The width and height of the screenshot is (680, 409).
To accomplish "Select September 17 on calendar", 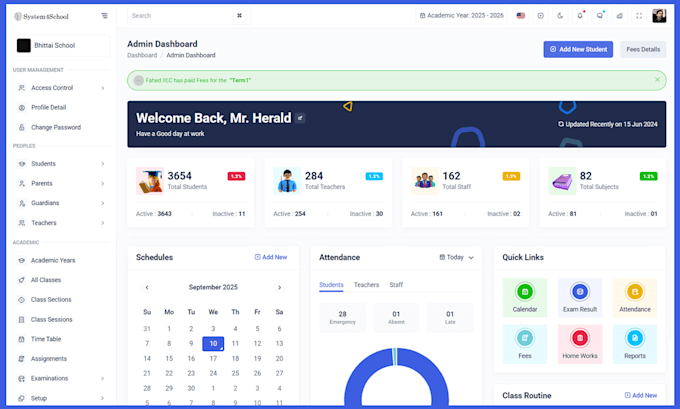I will (213, 359).
